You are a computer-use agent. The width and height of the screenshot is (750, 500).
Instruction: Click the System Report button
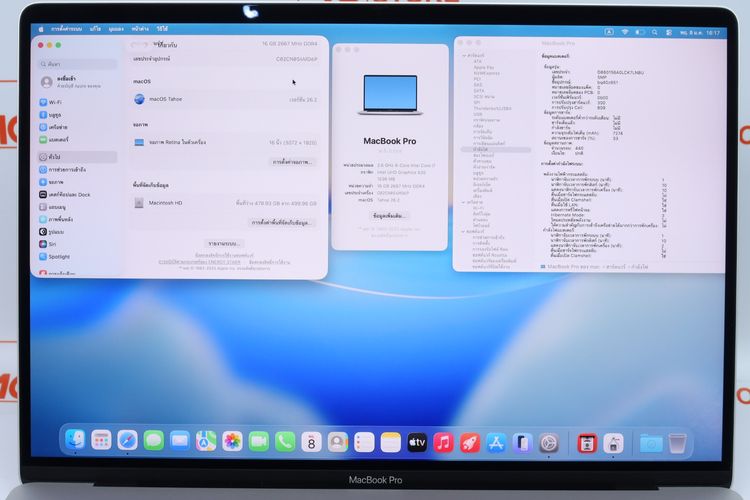(224, 244)
